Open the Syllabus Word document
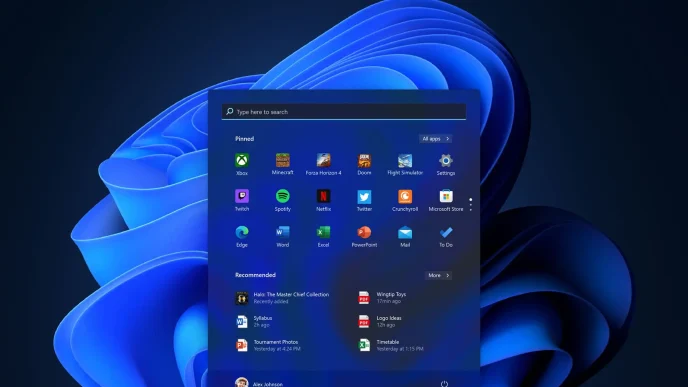Image resolution: width=688 pixels, height=387 pixels. coord(254,322)
